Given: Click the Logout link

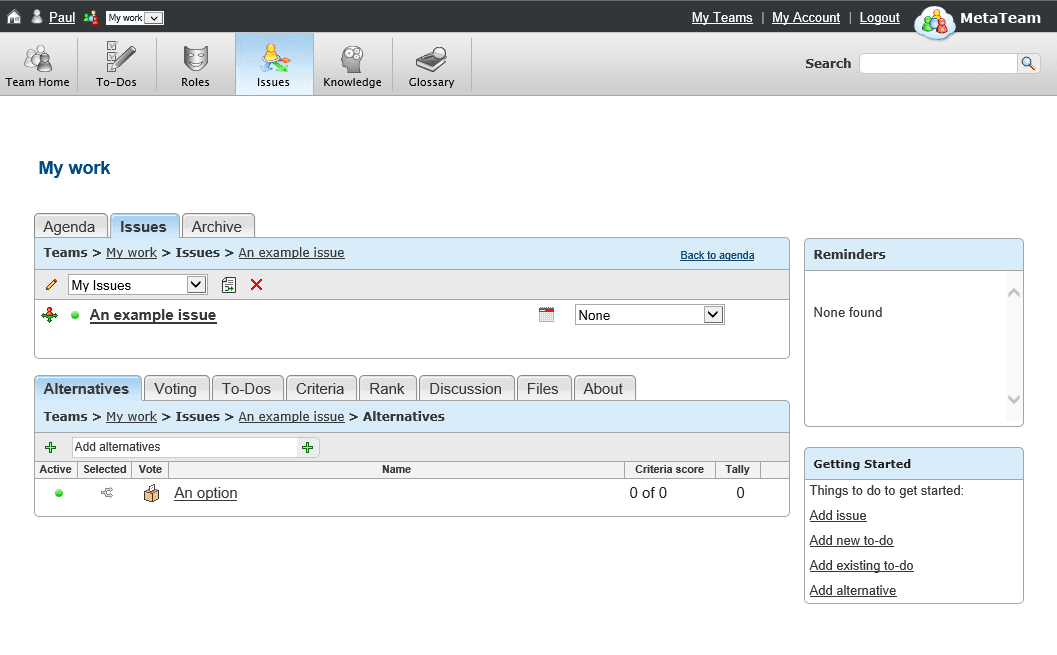Looking at the screenshot, I should pyautogui.click(x=880, y=18).
